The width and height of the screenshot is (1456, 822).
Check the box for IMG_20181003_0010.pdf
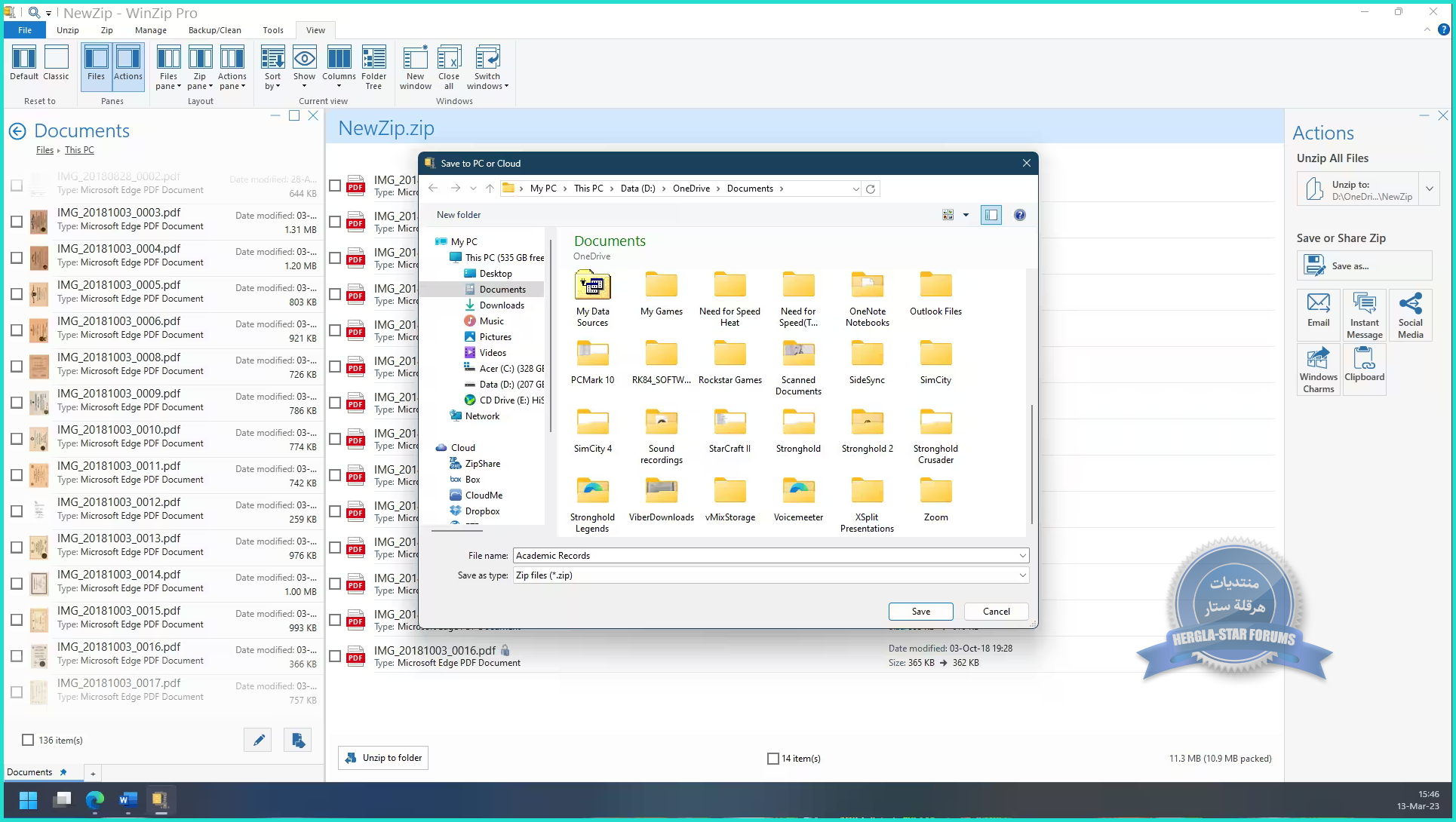(x=17, y=439)
